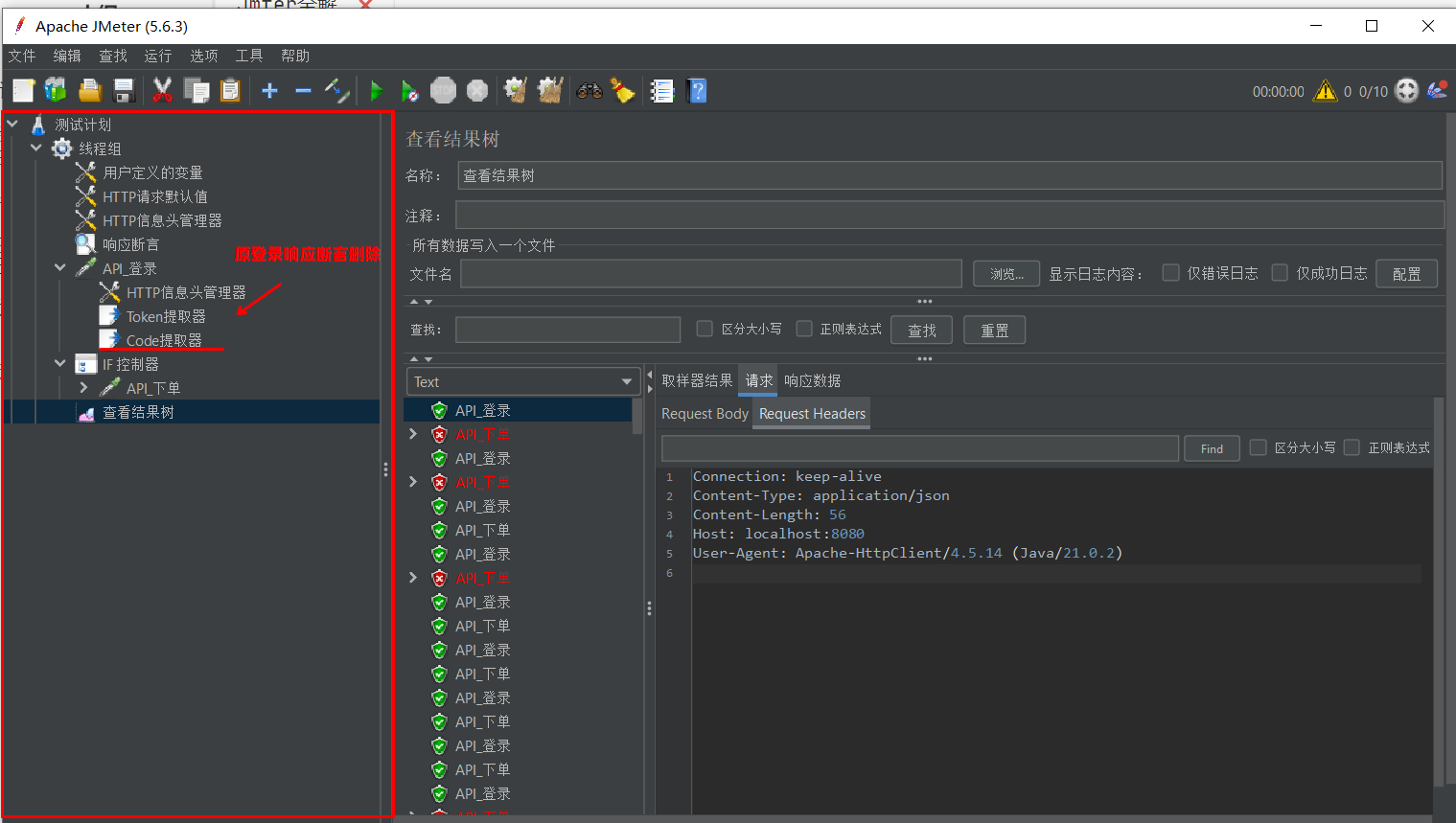Click the green Start run icon
The height and width of the screenshot is (823, 1456).
pos(376,91)
